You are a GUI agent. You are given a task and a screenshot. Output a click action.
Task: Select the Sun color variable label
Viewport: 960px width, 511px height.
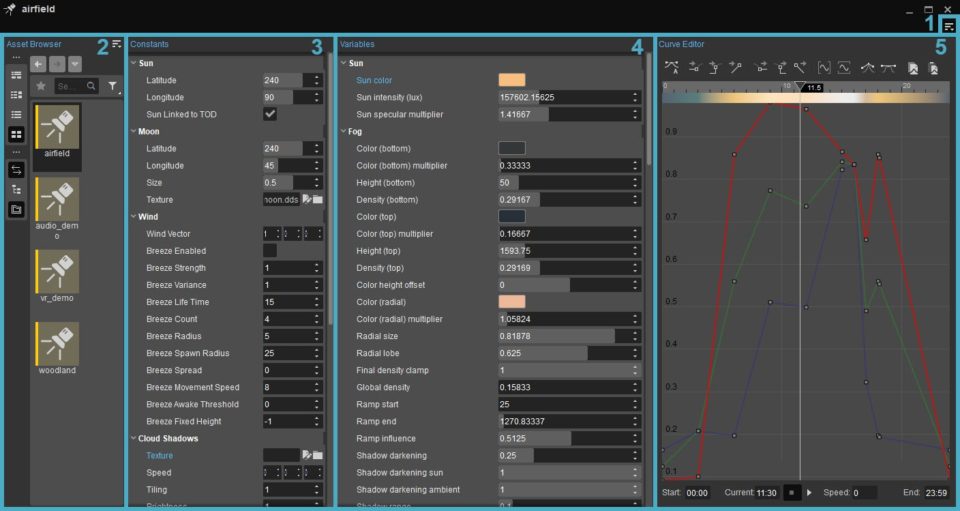(374, 80)
